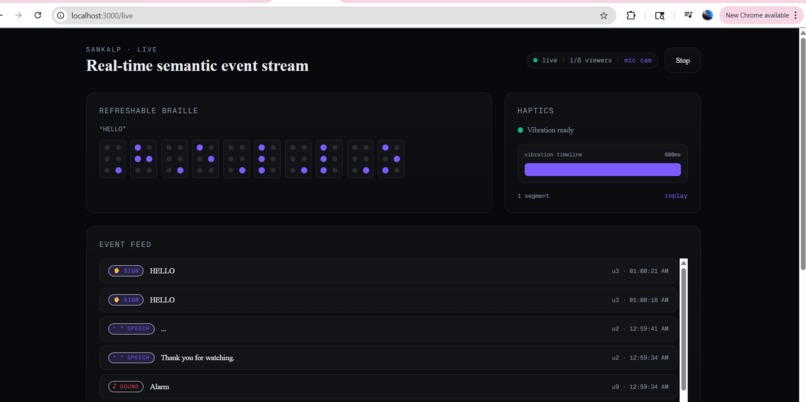Click the event feed scrollbar thumb
Image resolution: width=806 pixels, height=402 pixels.
[x=684, y=329]
